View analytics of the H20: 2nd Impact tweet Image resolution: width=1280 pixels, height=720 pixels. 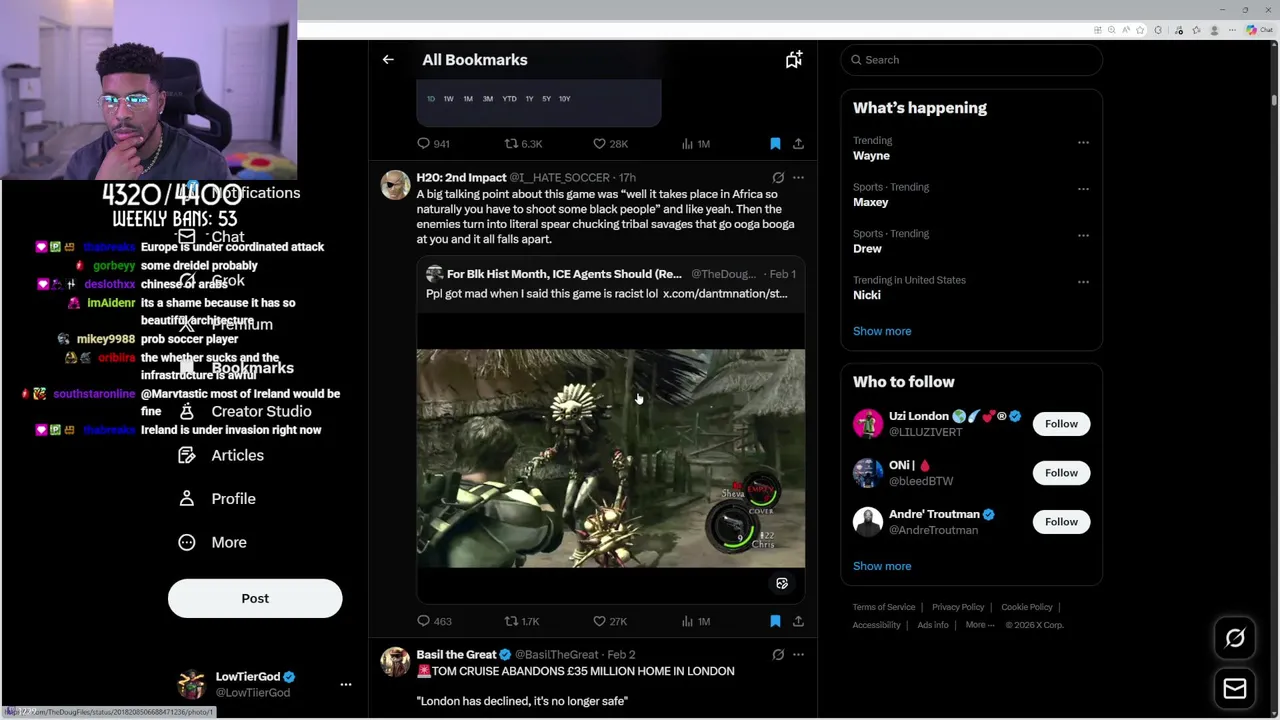(695, 621)
